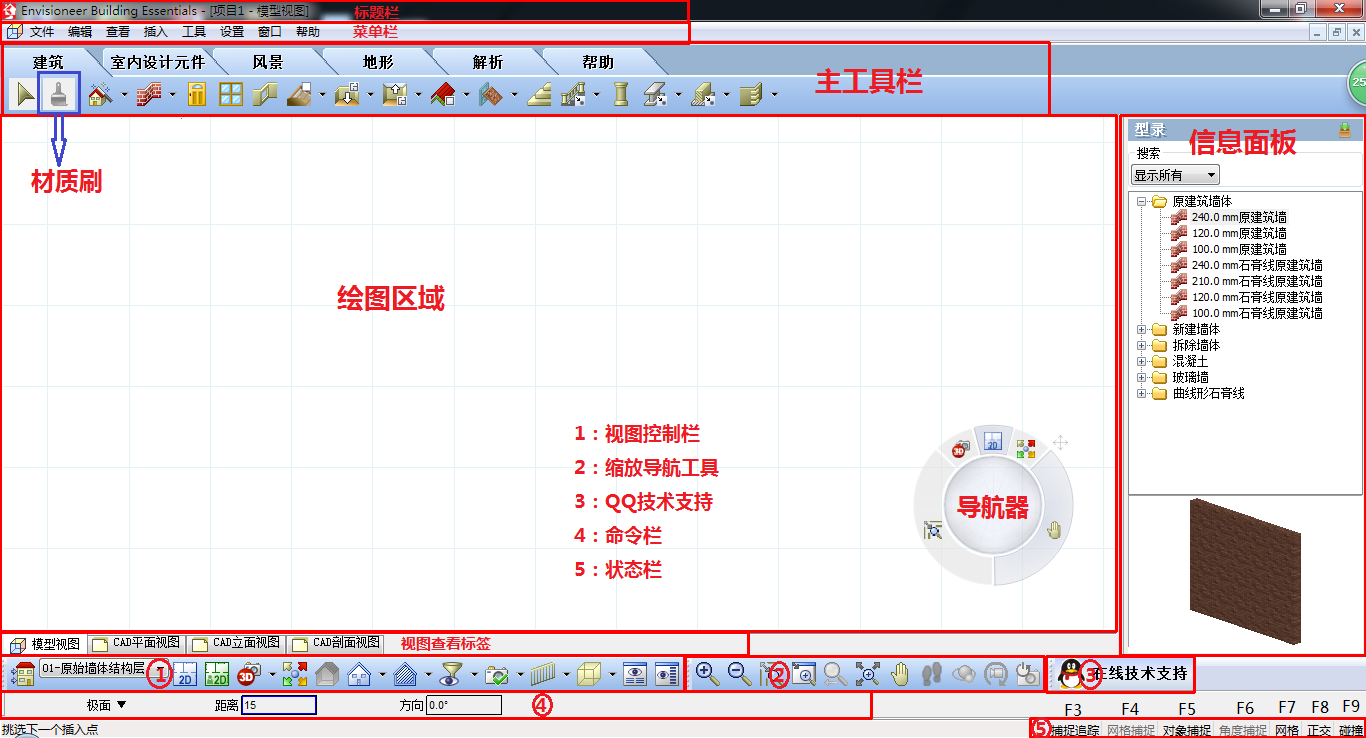Open the house builder wizard tool
This screenshot has width=1366, height=738.
click(100, 95)
